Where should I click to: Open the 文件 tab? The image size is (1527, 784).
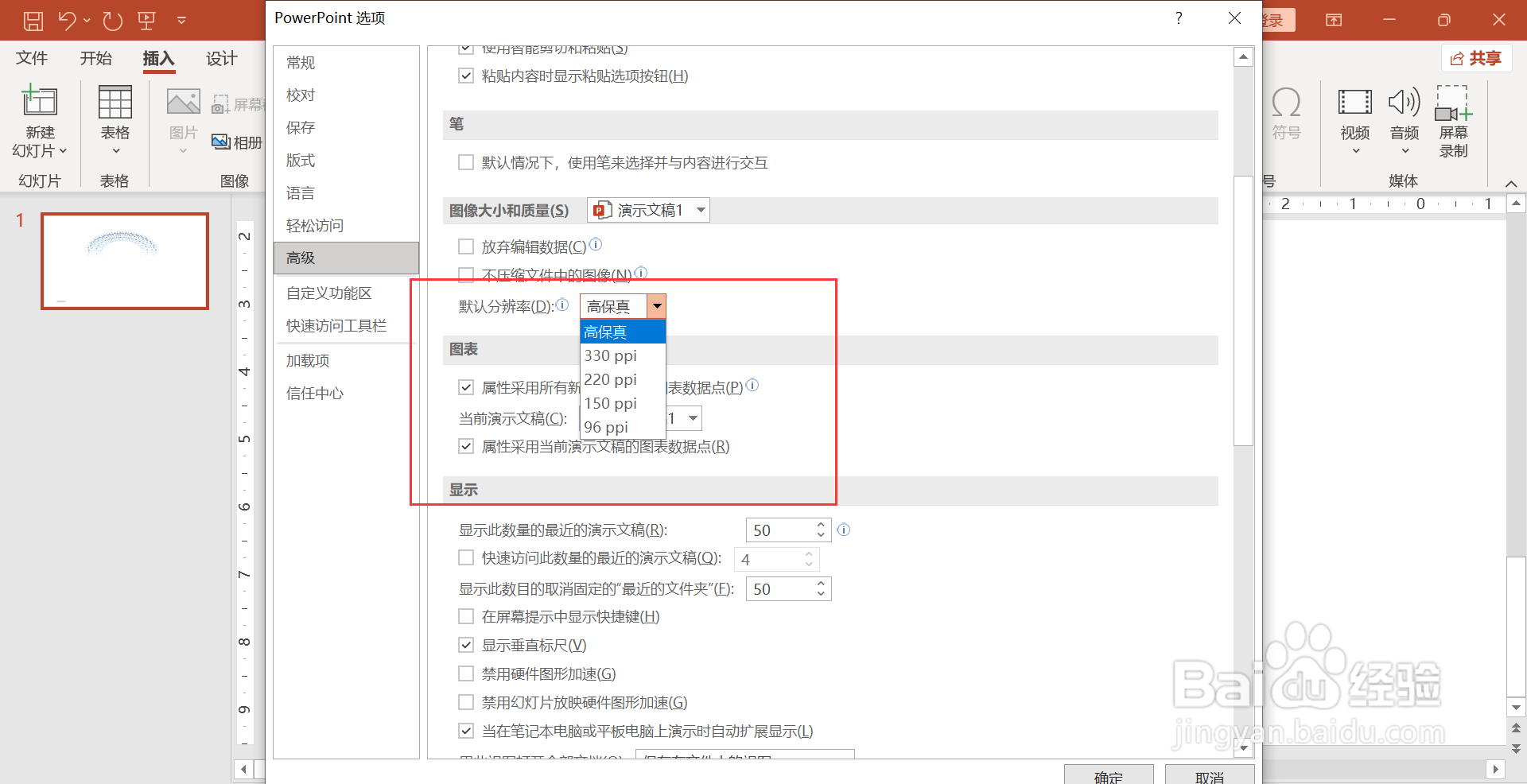pyautogui.click(x=32, y=58)
